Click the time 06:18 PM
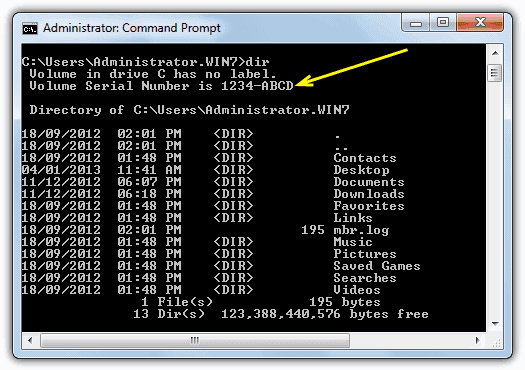The width and height of the screenshot is (525, 370). coord(149,194)
